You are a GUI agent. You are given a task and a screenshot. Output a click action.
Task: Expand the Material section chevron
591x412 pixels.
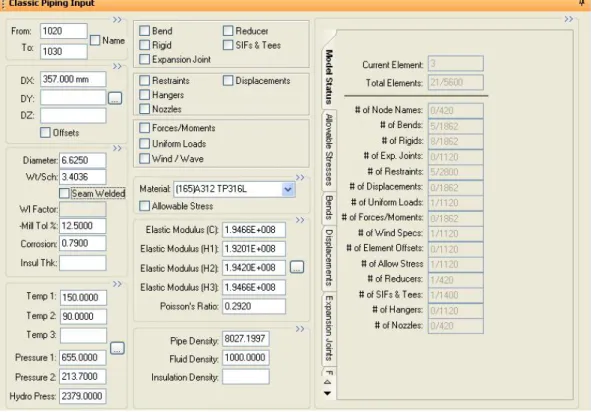click(x=300, y=177)
